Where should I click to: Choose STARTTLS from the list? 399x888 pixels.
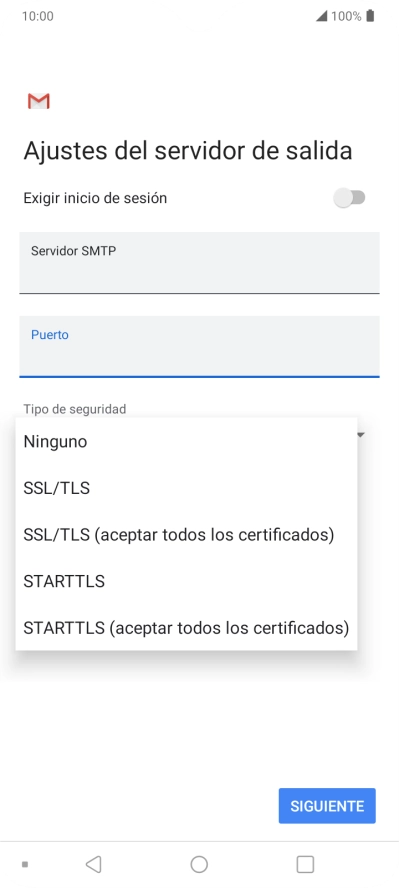coord(186,581)
